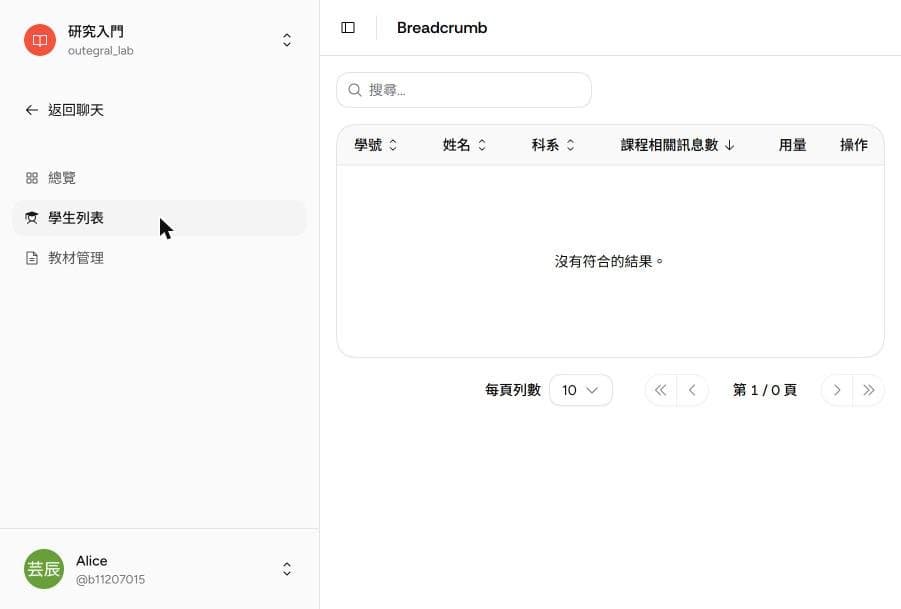Click the 沒有符合的結果 empty message

pos(609,261)
